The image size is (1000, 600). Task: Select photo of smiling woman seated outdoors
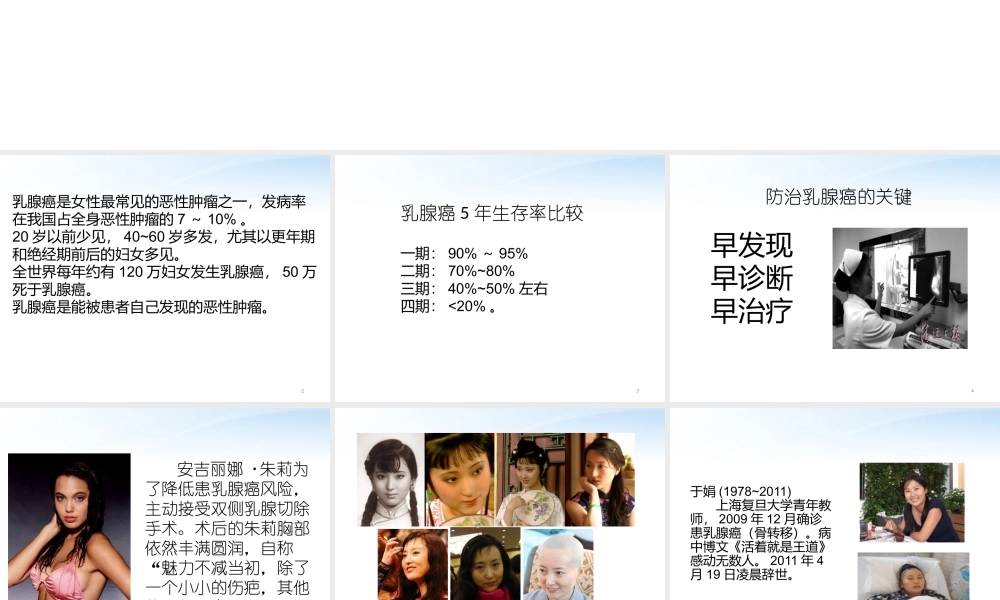[x=912, y=503]
